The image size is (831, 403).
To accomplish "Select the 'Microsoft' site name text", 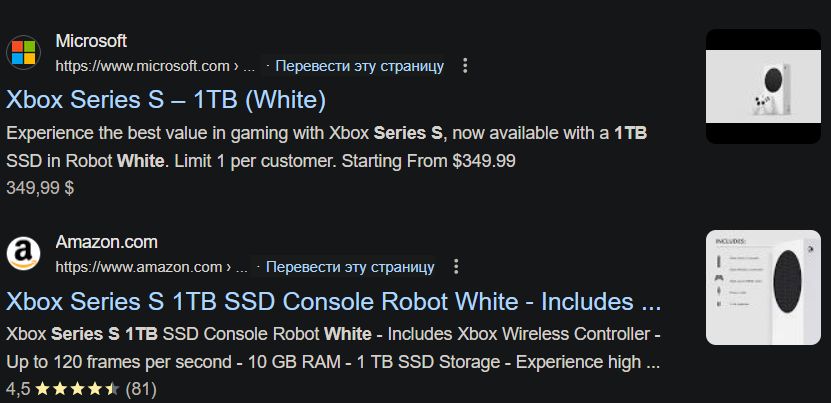I will 91,41.
